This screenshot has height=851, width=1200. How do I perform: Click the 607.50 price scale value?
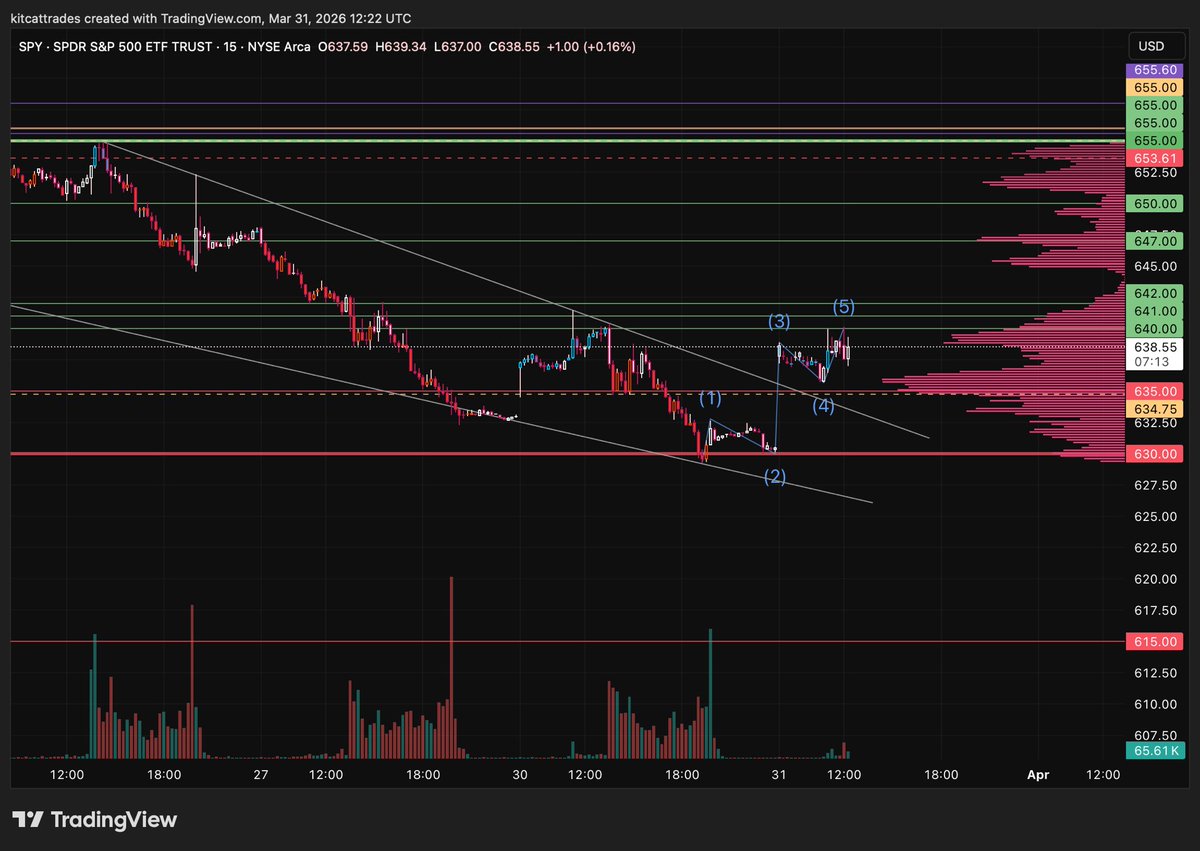click(x=1154, y=735)
